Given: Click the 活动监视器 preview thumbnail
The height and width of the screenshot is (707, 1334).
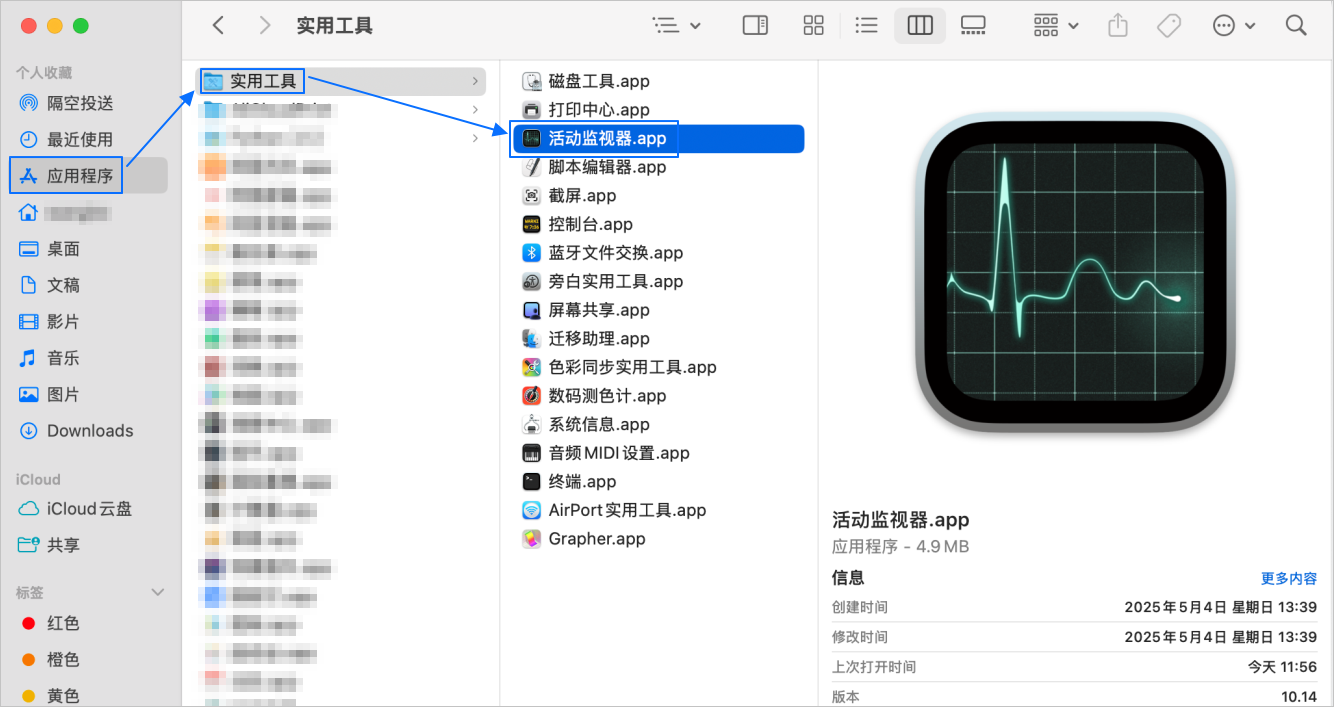Looking at the screenshot, I should pos(1075,270).
